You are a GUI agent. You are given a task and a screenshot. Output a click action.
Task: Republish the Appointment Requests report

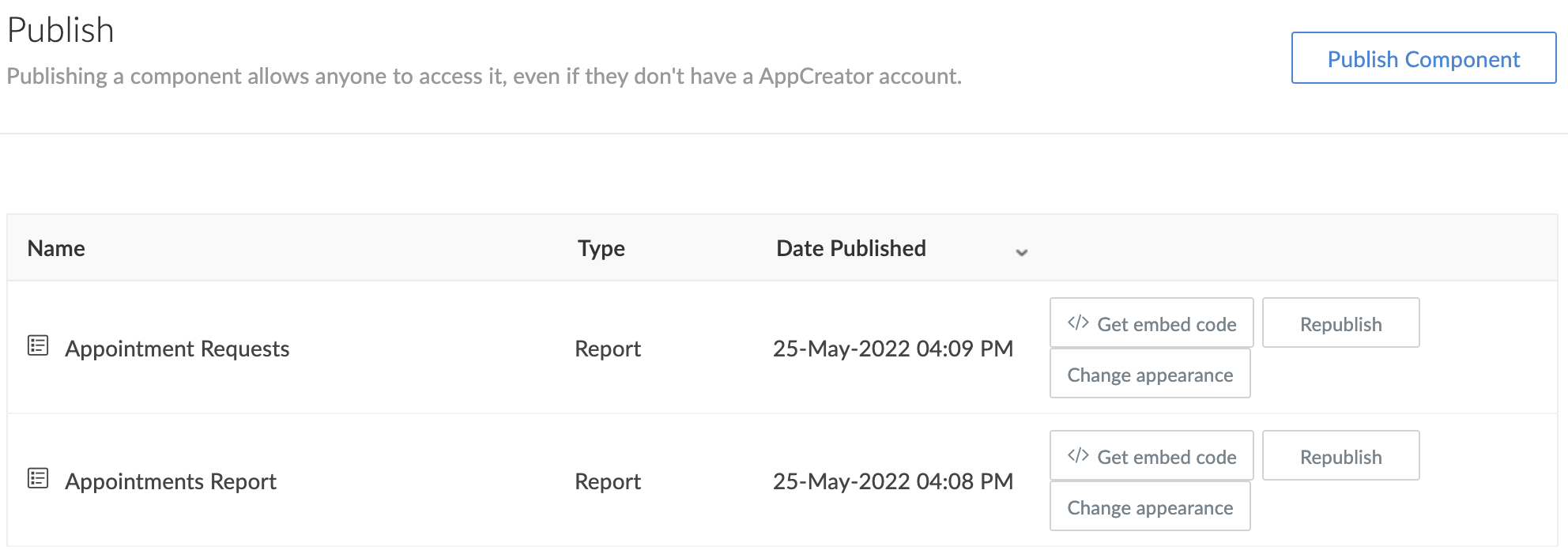click(x=1340, y=324)
